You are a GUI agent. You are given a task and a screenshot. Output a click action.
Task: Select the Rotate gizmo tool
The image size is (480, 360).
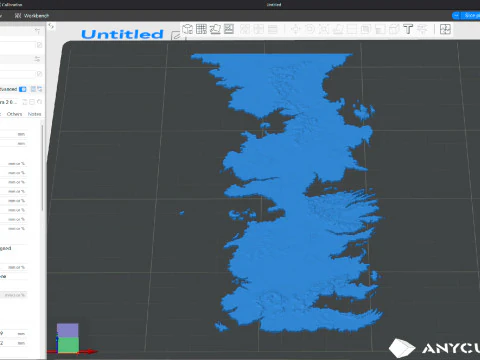click(310, 29)
